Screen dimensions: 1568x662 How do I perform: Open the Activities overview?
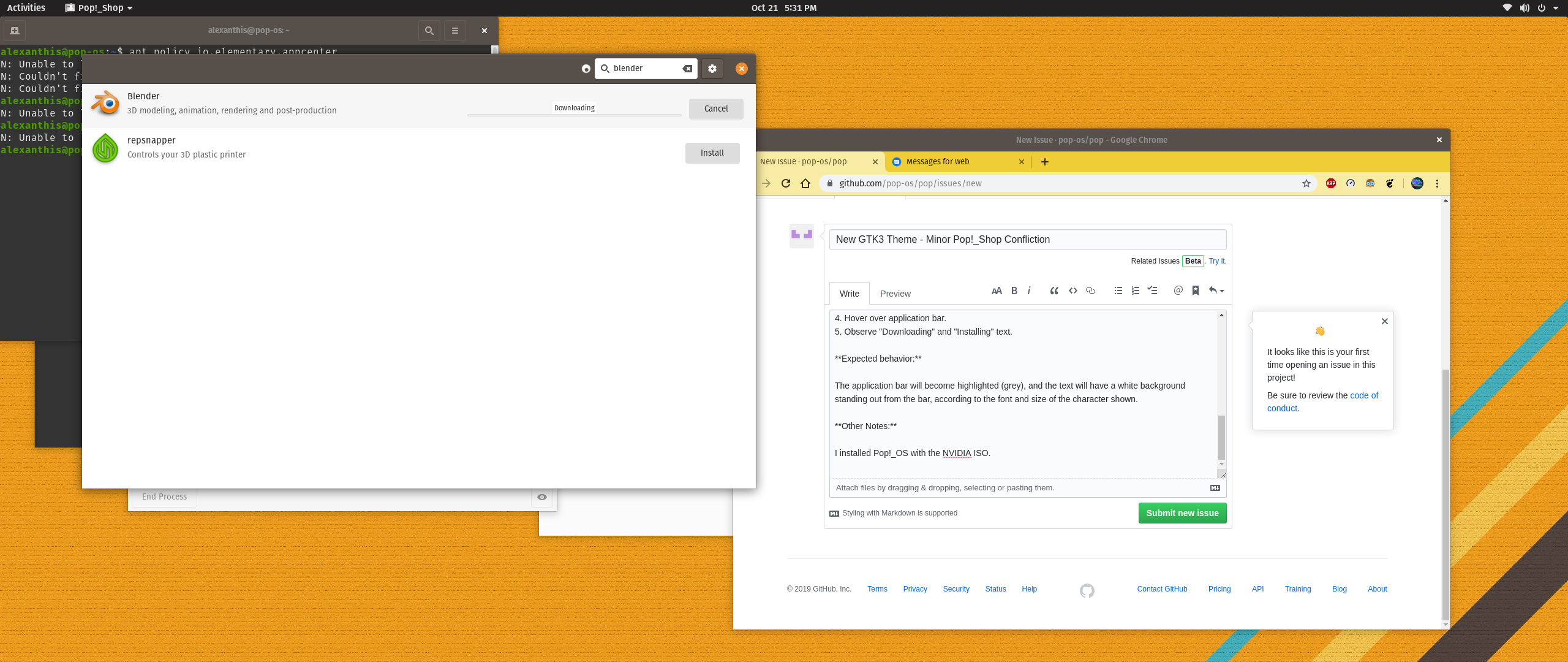[26, 8]
